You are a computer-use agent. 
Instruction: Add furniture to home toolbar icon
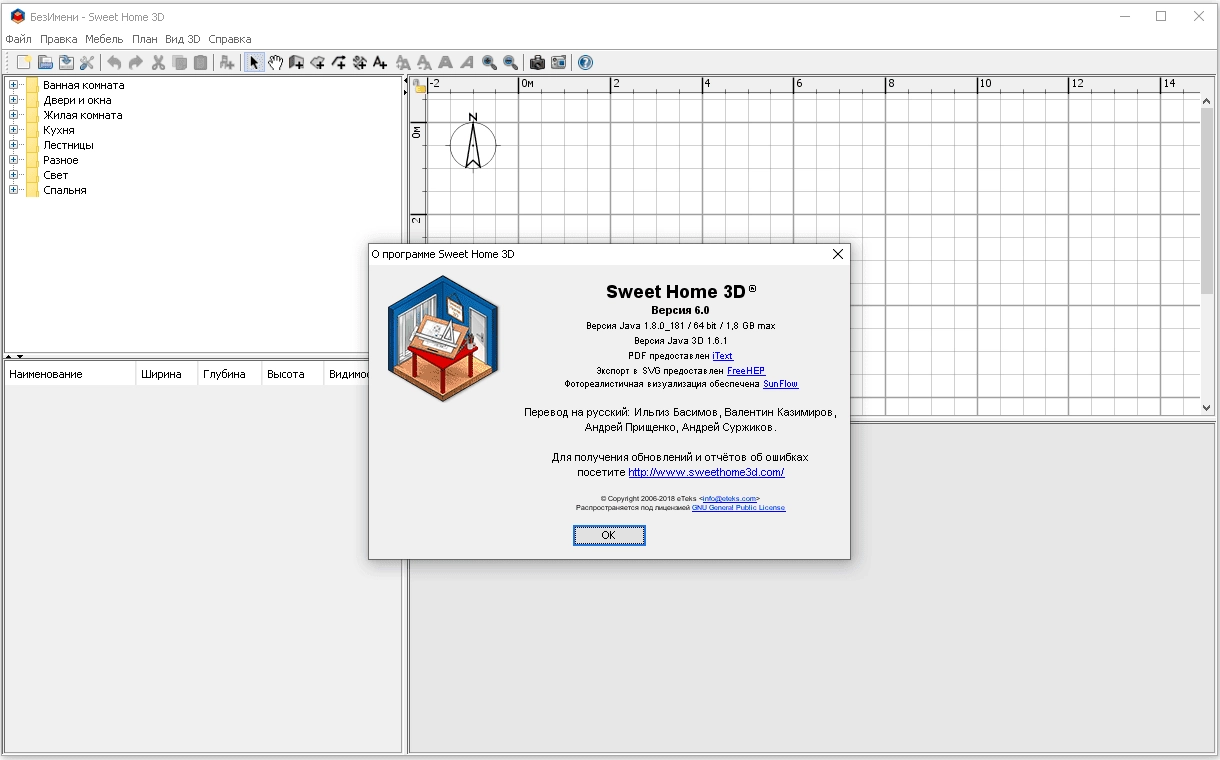click(227, 63)
